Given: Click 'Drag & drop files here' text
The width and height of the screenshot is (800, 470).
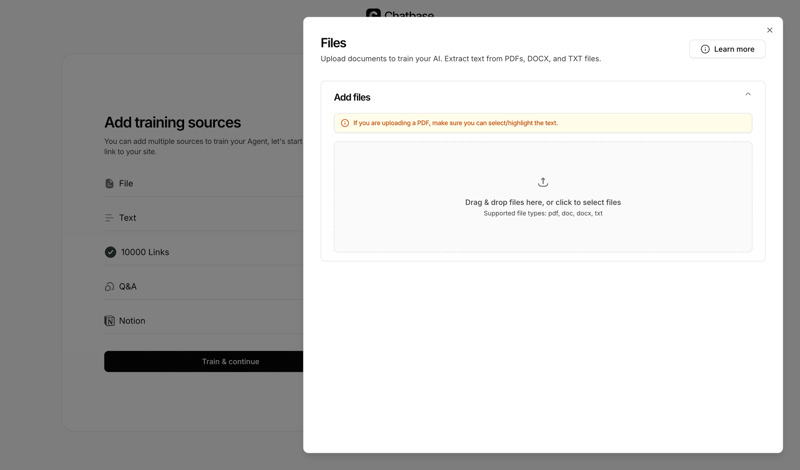Looking at the screenshot, I should tap(543, 202).
